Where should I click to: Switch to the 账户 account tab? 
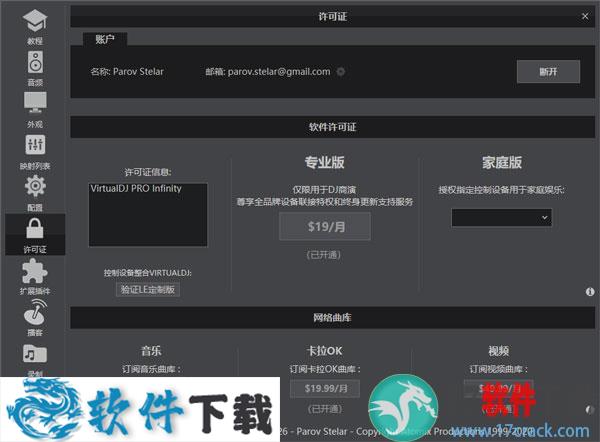pos(105,39)
